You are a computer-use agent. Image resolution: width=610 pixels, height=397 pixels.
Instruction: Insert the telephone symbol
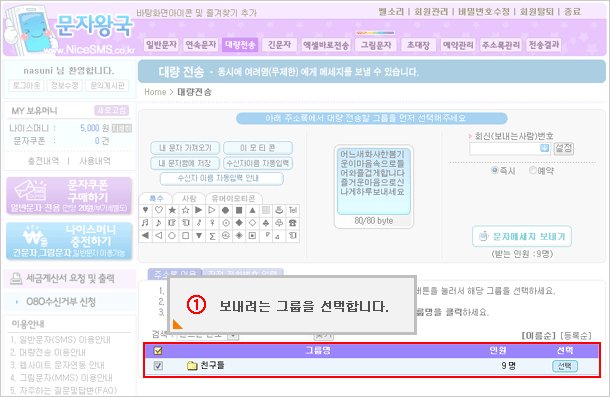tap(293, 223)
